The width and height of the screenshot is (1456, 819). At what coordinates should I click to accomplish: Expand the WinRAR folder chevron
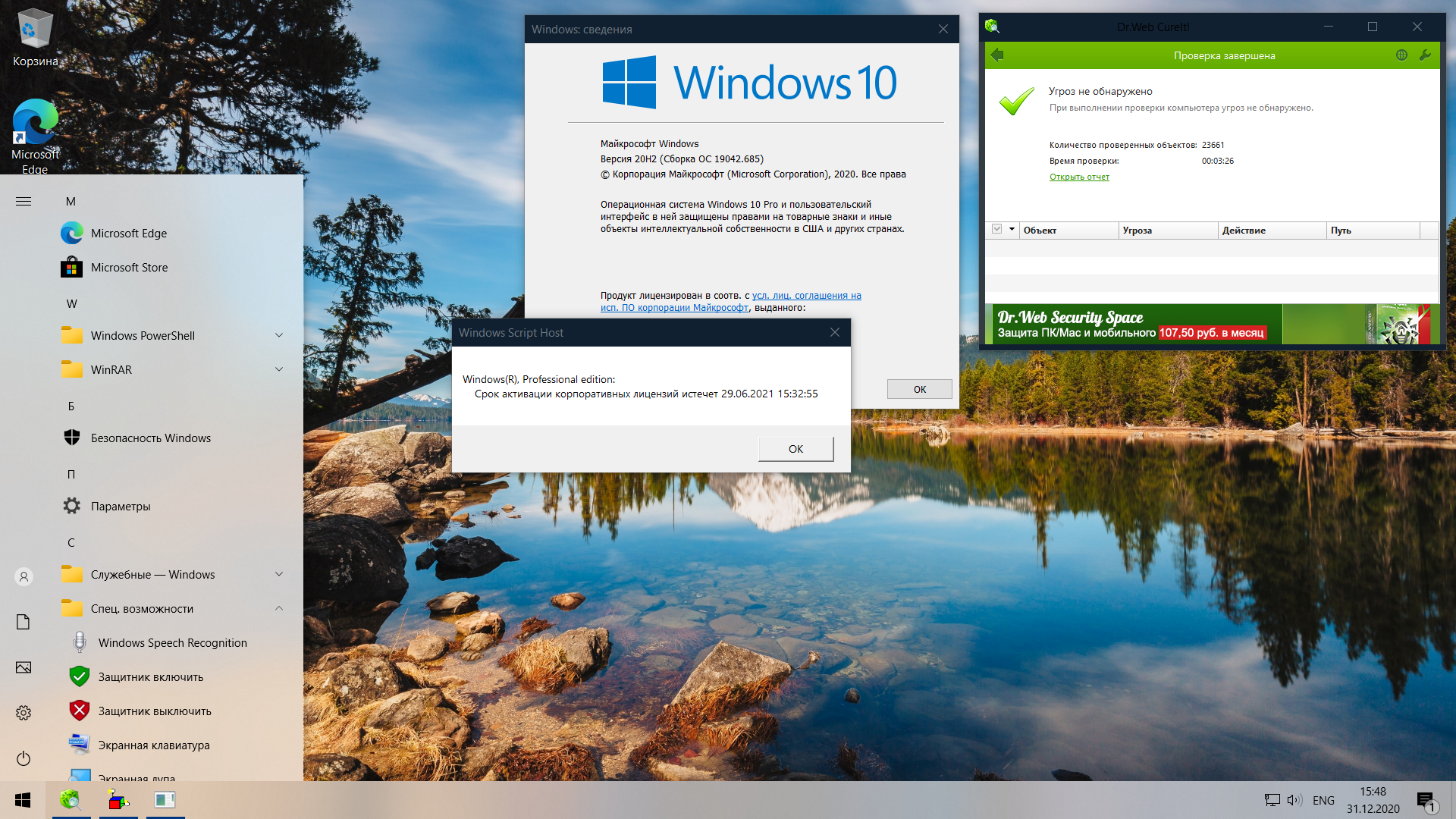click(279, 369)
